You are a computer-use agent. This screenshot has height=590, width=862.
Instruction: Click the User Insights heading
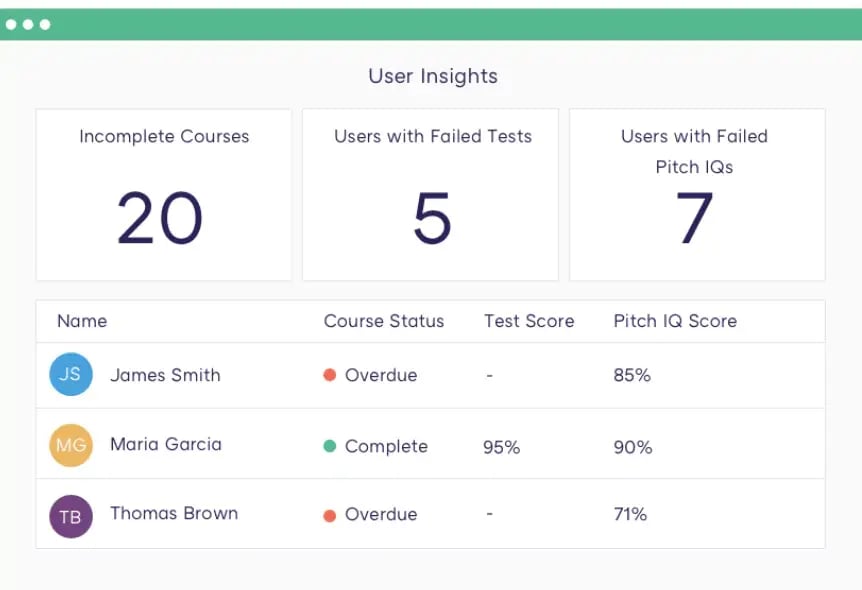point(432,76)
